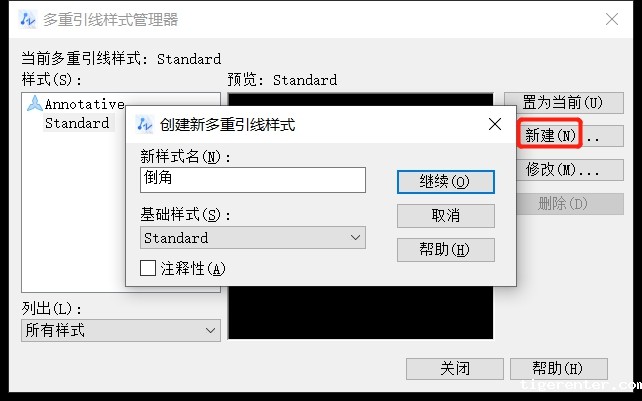Click the 修改(M)... button
The width and height of the screenshot is (642, 401).
pyautogui.click(x=564, y=170)
